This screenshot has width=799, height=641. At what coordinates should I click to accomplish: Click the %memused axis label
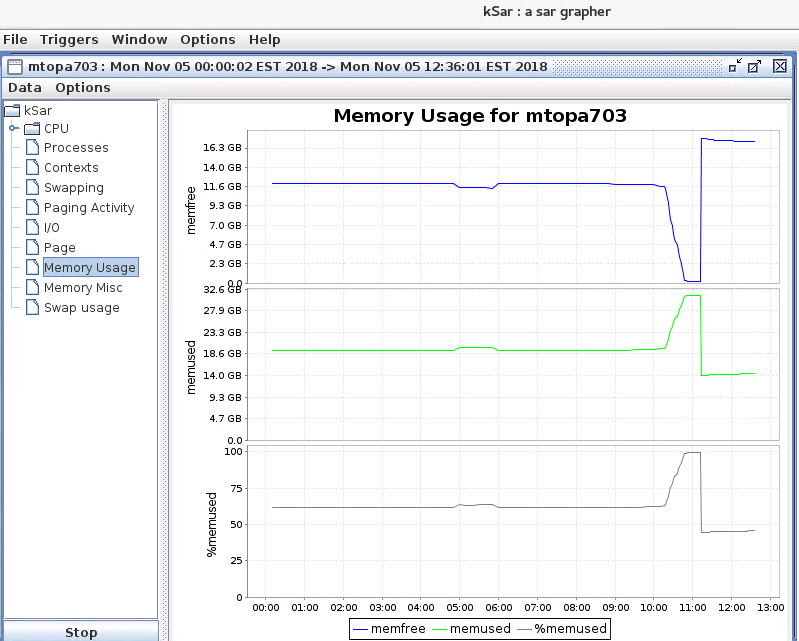(211, 524)
